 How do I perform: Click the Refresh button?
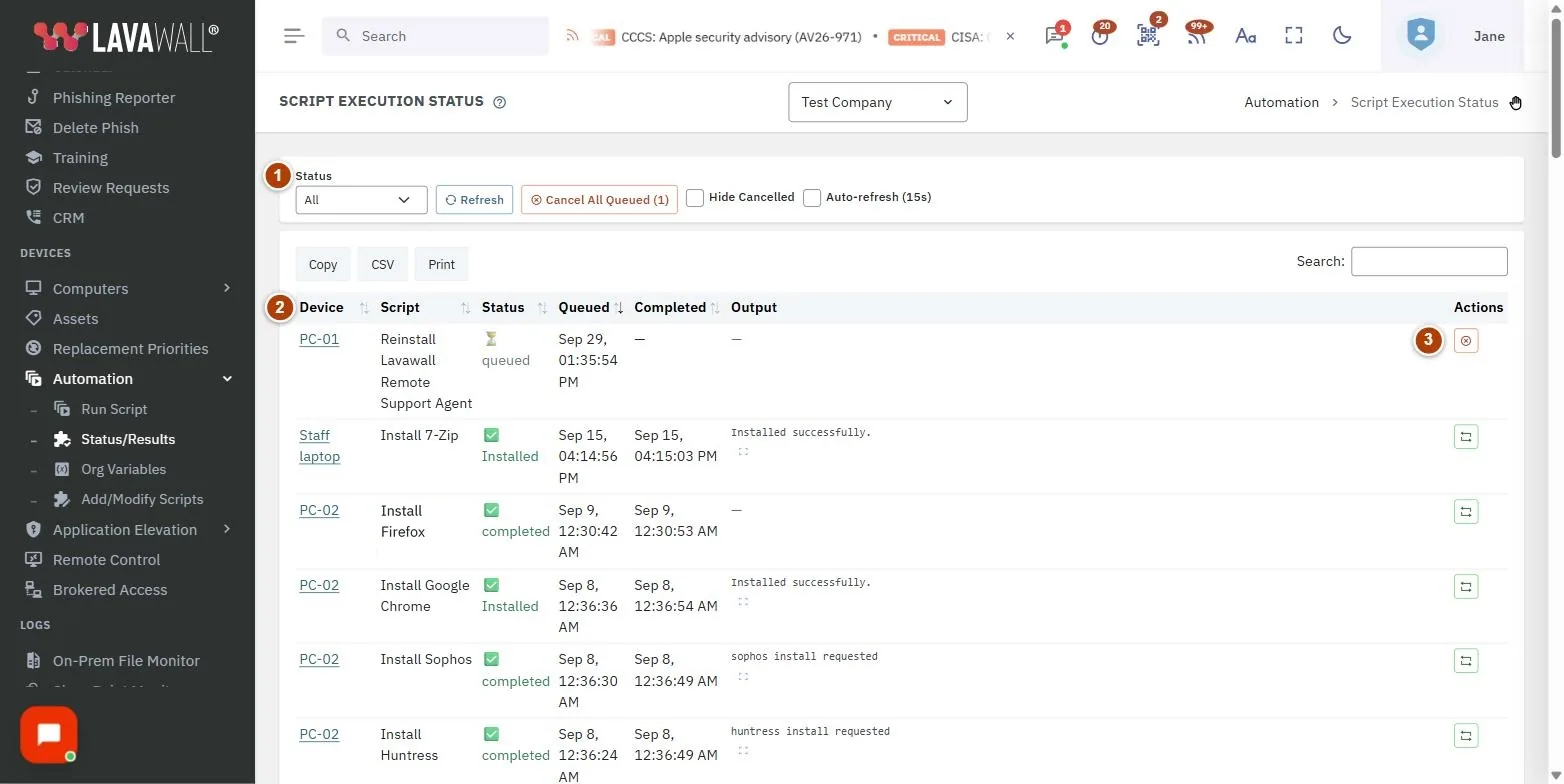click(475, 200)
